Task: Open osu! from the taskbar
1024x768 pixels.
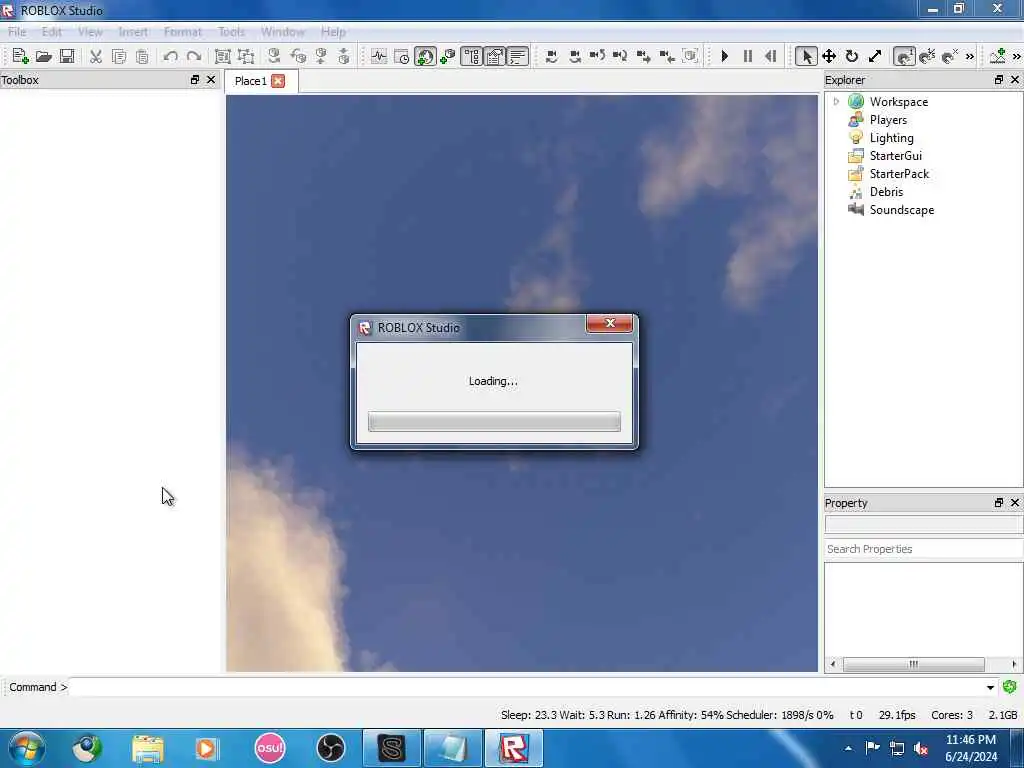Action: point(270,748)
